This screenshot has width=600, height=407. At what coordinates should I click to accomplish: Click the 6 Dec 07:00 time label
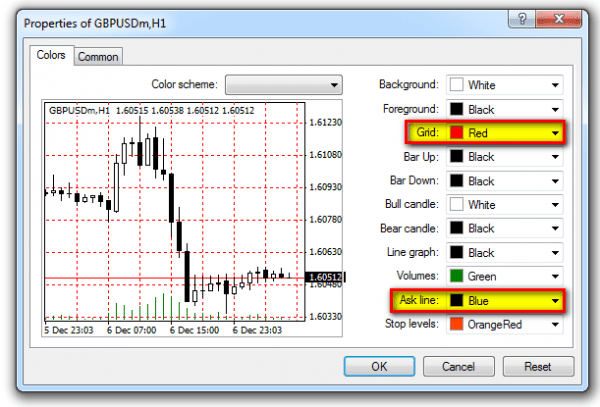tap(131, 330)
